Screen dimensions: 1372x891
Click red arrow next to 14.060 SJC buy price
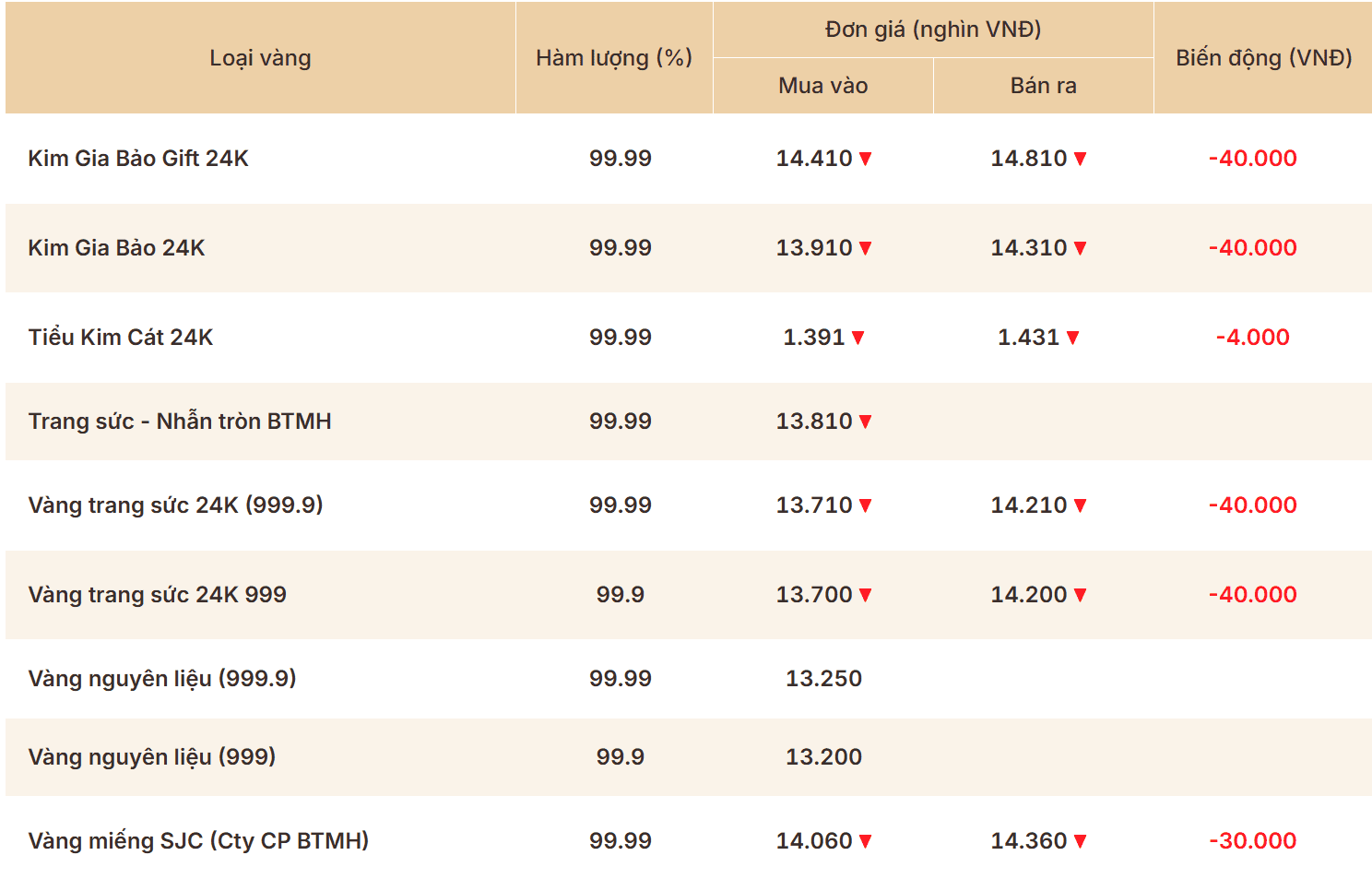865,841
